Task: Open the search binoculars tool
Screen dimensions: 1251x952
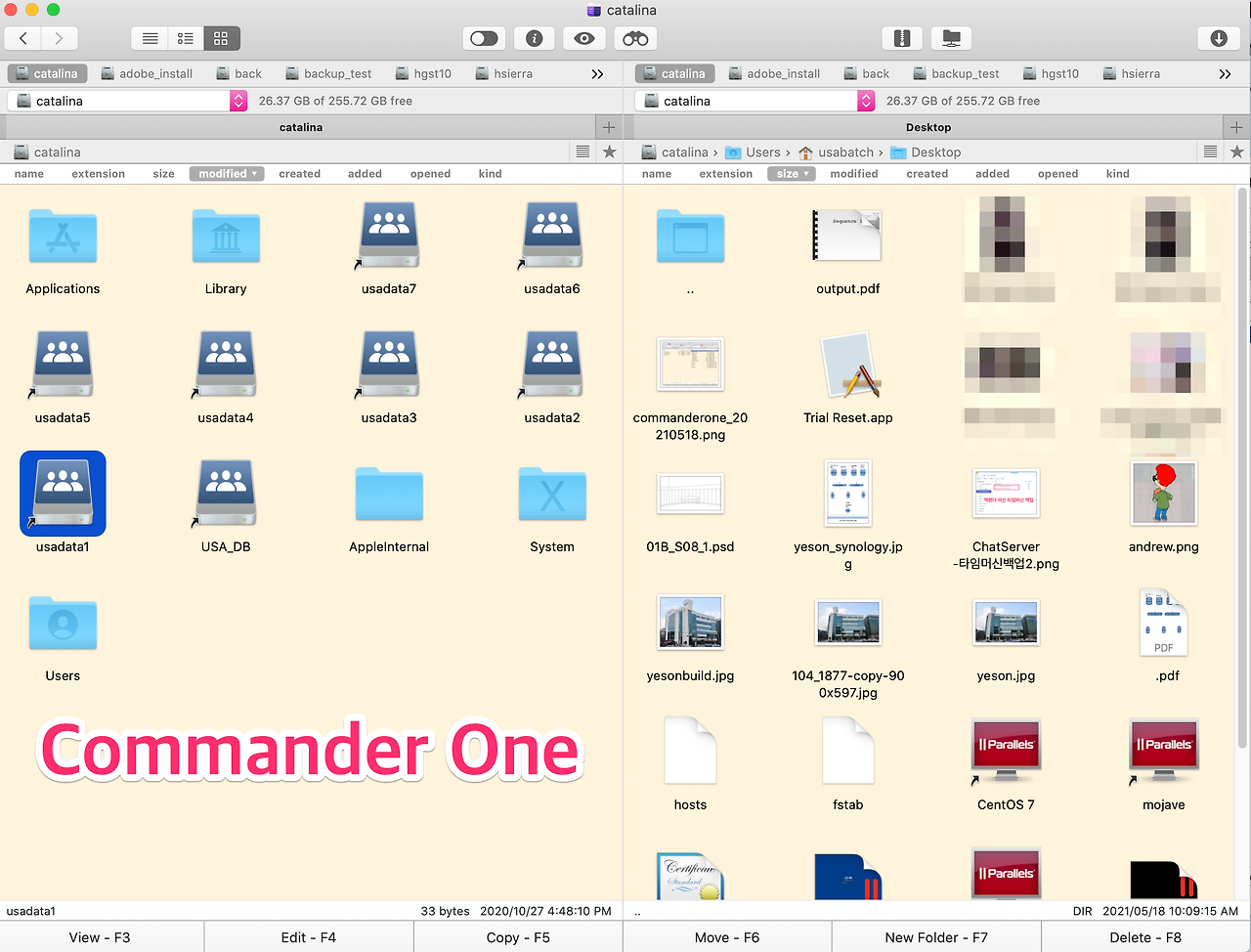Action: pyautogui.click(x=634, y=38)
